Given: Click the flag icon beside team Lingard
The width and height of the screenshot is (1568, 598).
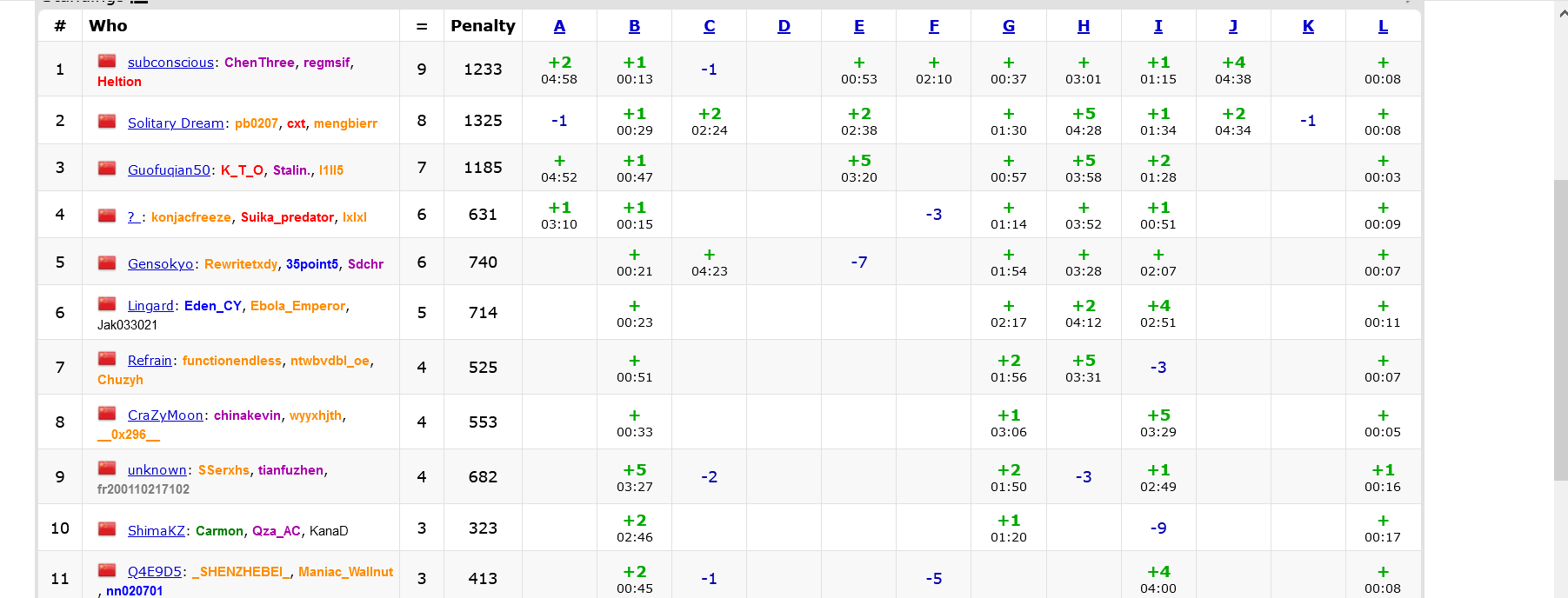Looking at the screenshot, I should click(107, 304).
